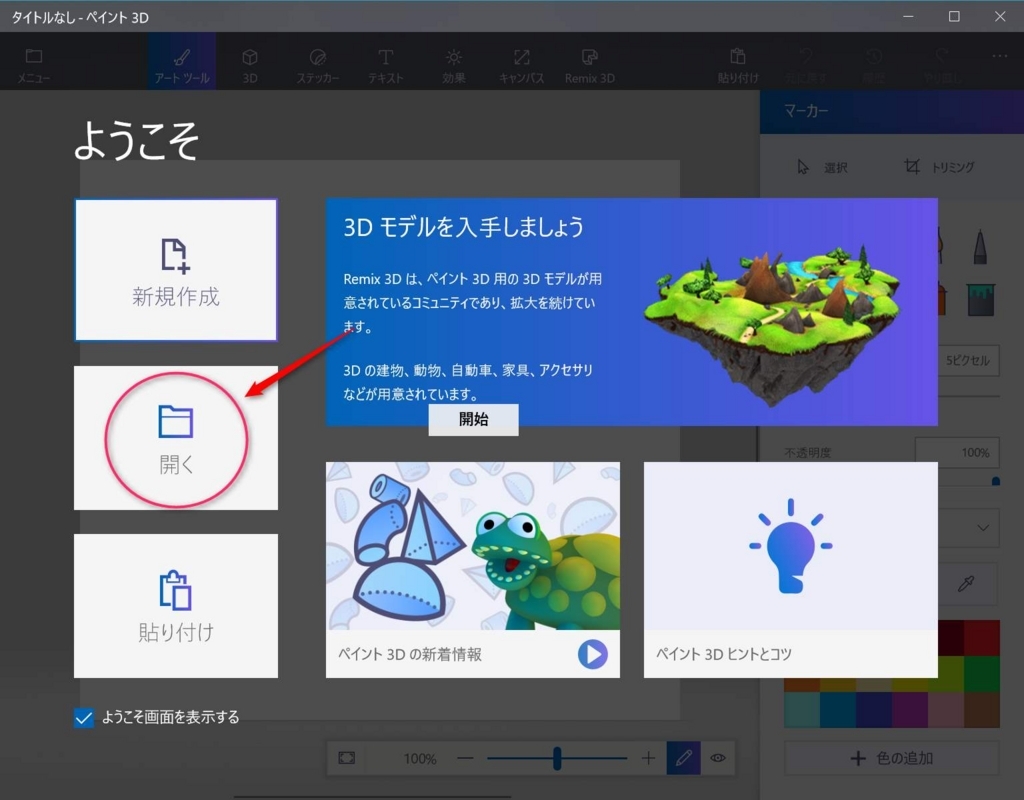
Task: Select the dark blue color swatch
Action: 874,709
